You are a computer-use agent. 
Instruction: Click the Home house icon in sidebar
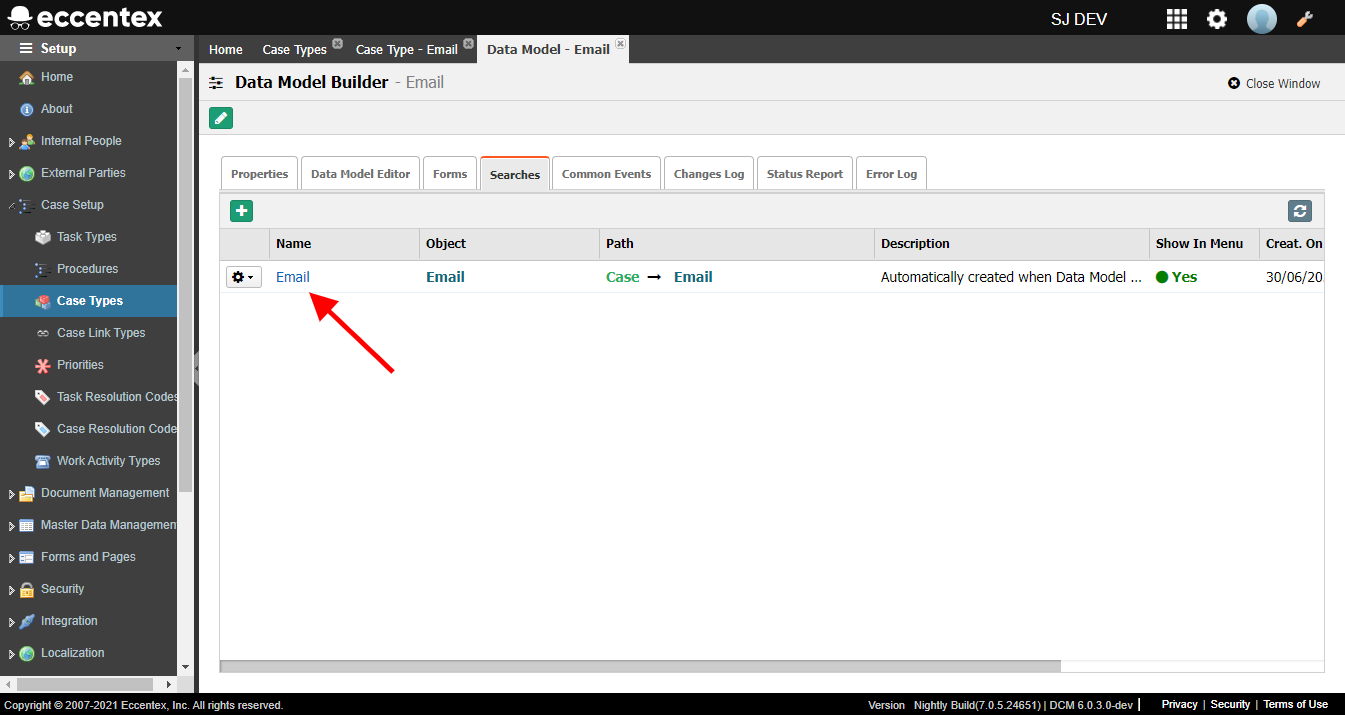click(27, 77)
